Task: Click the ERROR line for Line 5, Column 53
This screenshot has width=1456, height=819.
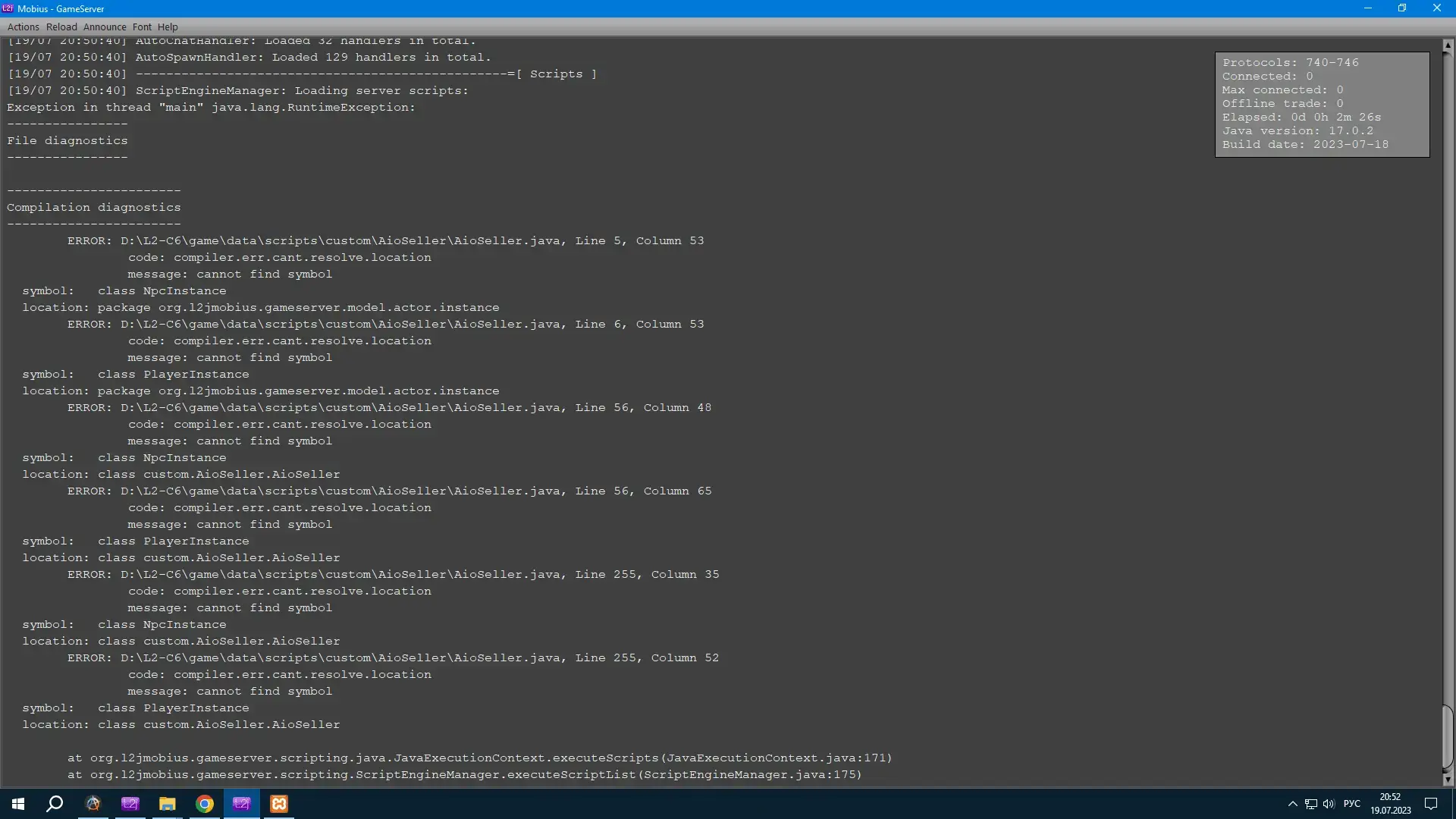Action: click(385, 241)
